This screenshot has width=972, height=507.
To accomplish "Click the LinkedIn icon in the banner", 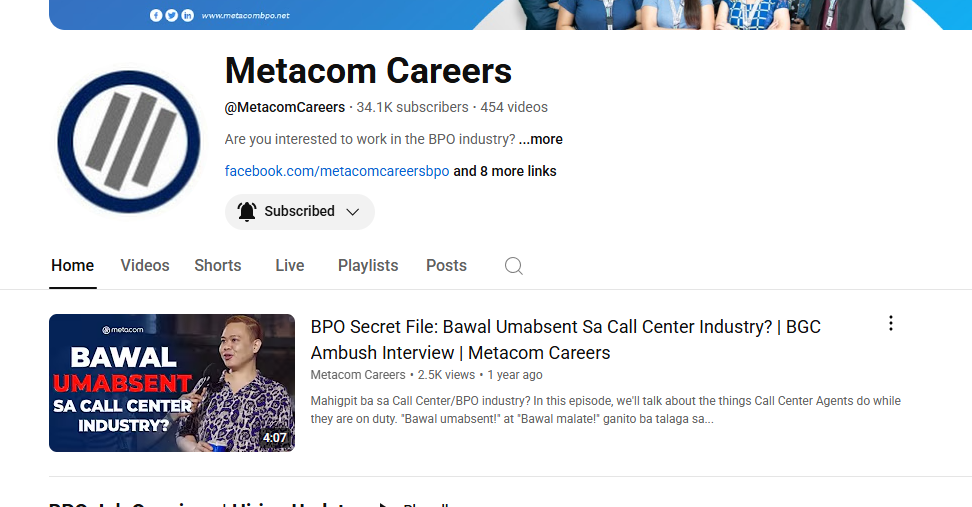I will click(187, 15).
